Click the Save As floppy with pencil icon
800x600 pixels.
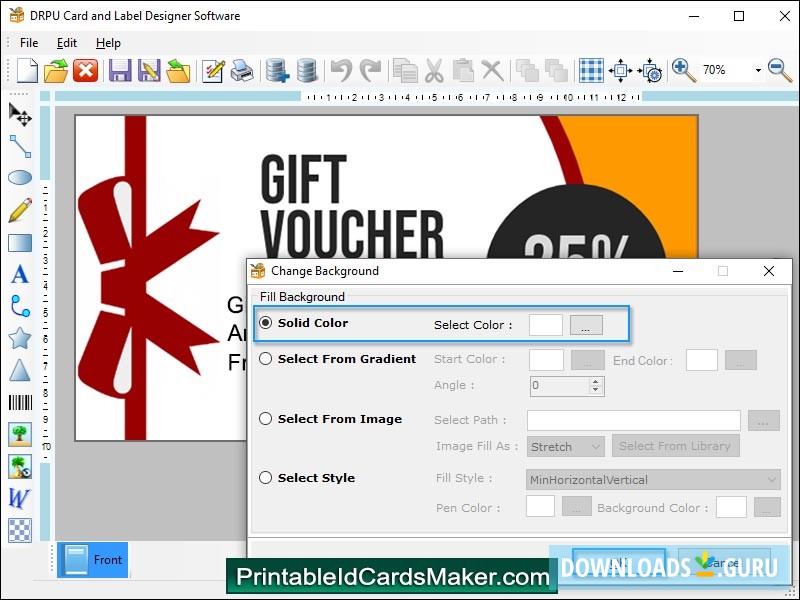click(149, 70)
